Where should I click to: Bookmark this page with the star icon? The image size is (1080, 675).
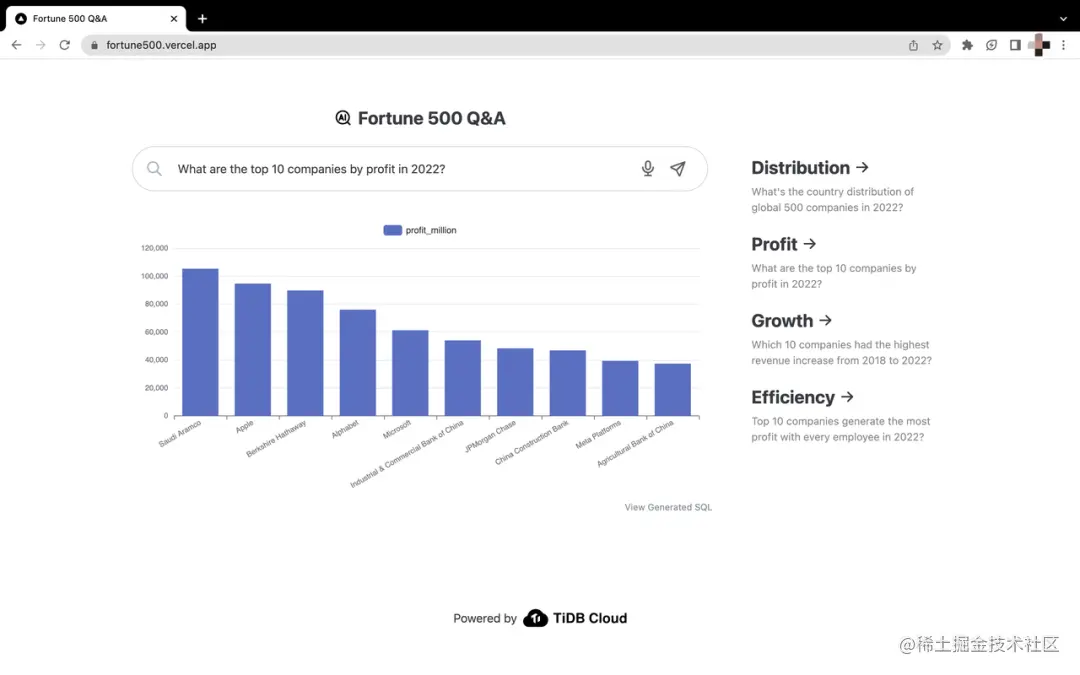pos(937,45)
